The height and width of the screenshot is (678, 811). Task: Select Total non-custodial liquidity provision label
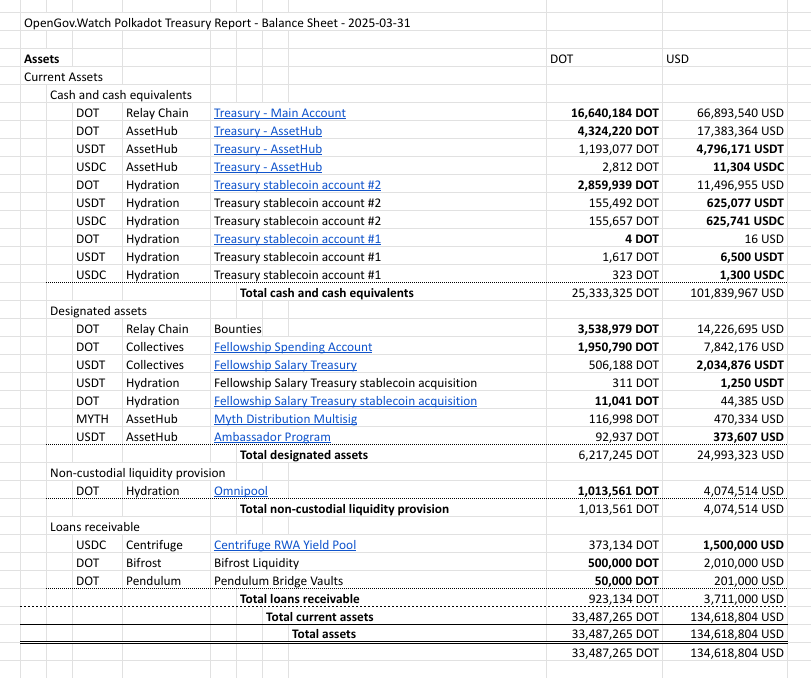344,509
